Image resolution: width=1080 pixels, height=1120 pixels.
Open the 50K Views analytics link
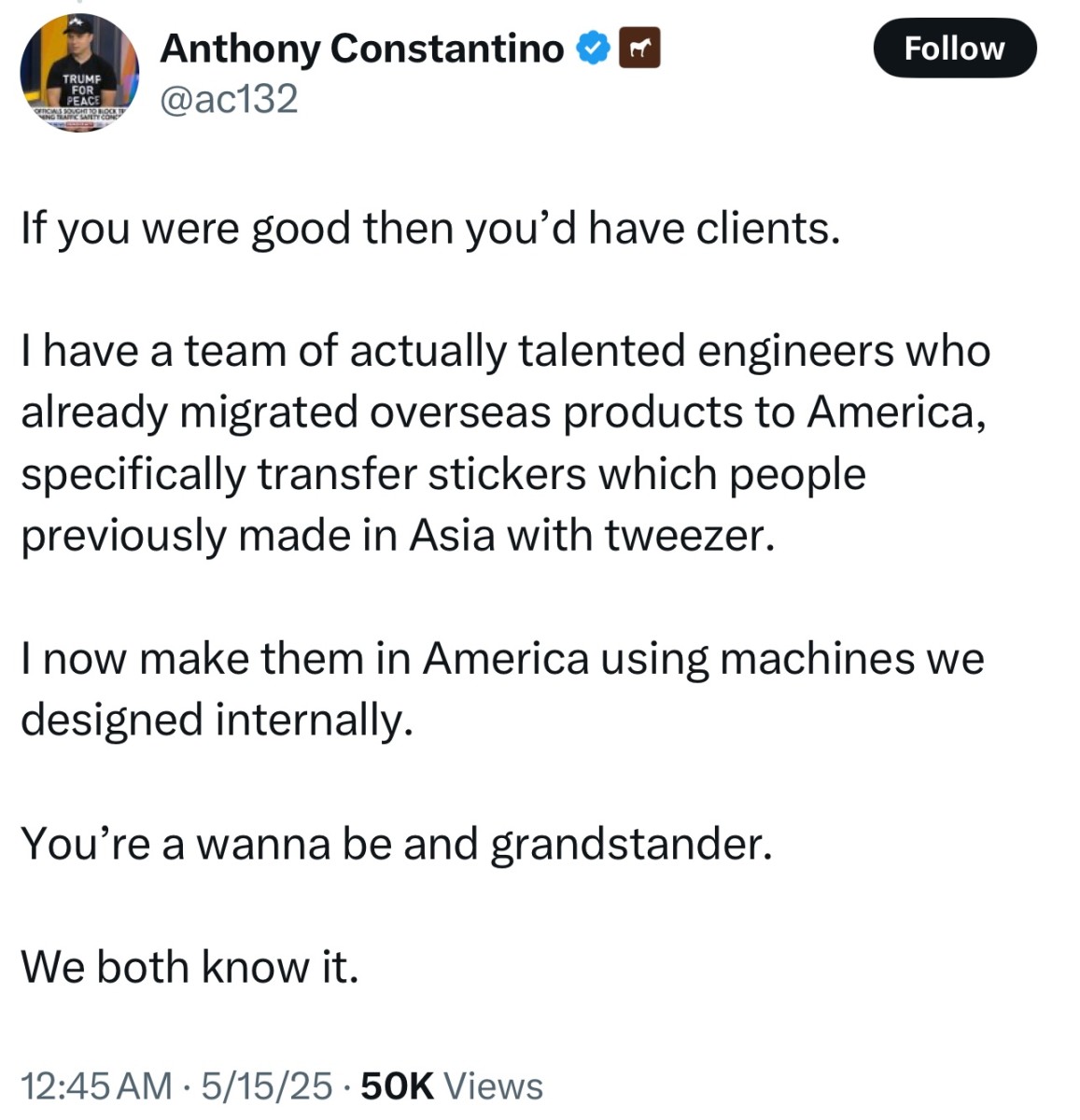446,1085
